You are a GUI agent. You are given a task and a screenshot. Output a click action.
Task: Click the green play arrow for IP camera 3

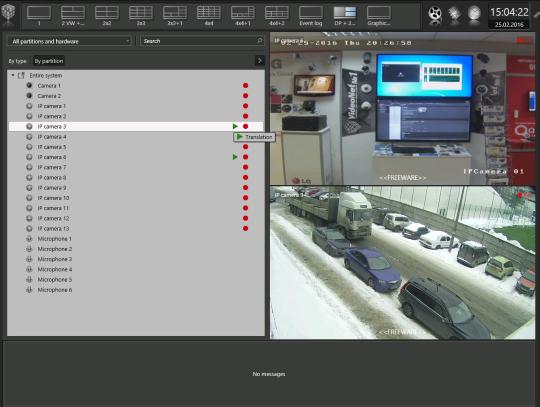pyautogui.click(x=235, y=126)
